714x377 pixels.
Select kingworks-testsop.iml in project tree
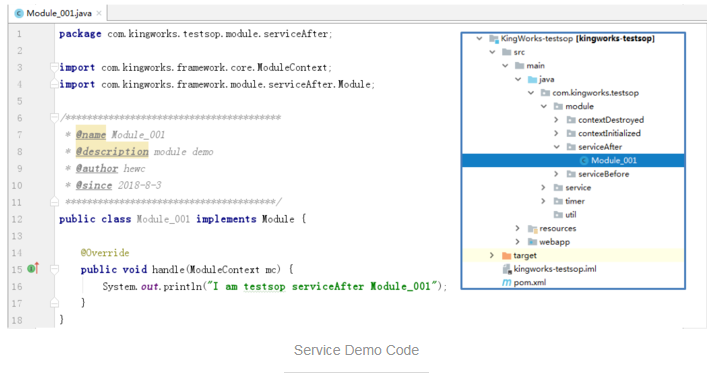point(573,269)
